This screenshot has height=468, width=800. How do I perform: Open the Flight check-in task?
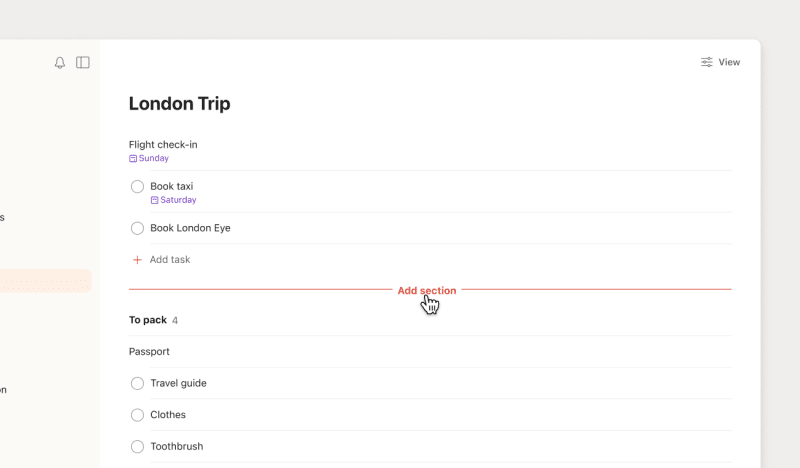tap(163, 145)
